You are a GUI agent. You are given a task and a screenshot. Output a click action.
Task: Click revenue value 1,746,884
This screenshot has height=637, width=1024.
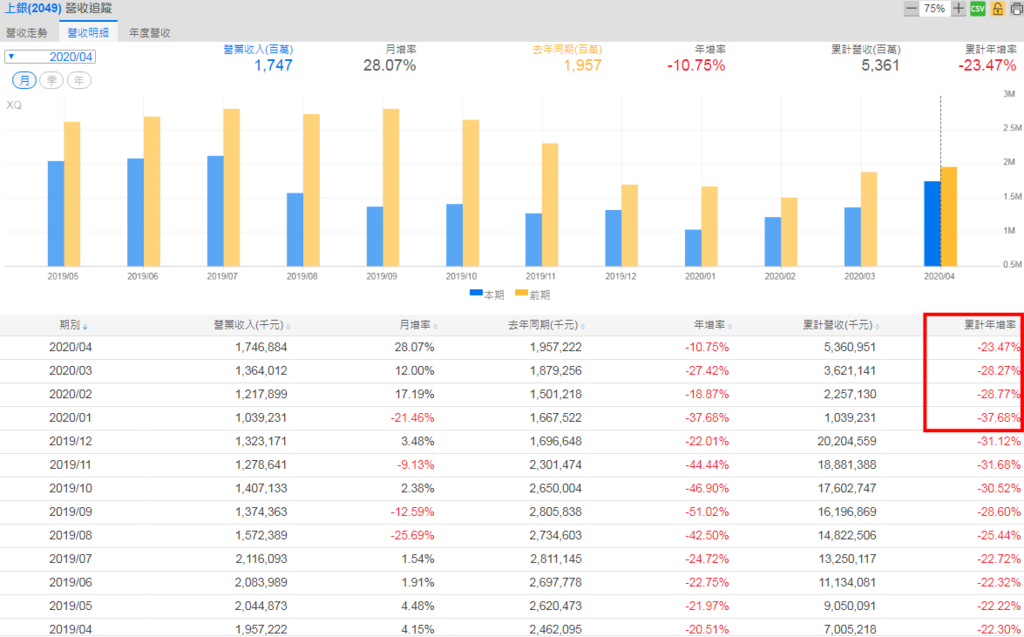261,347
